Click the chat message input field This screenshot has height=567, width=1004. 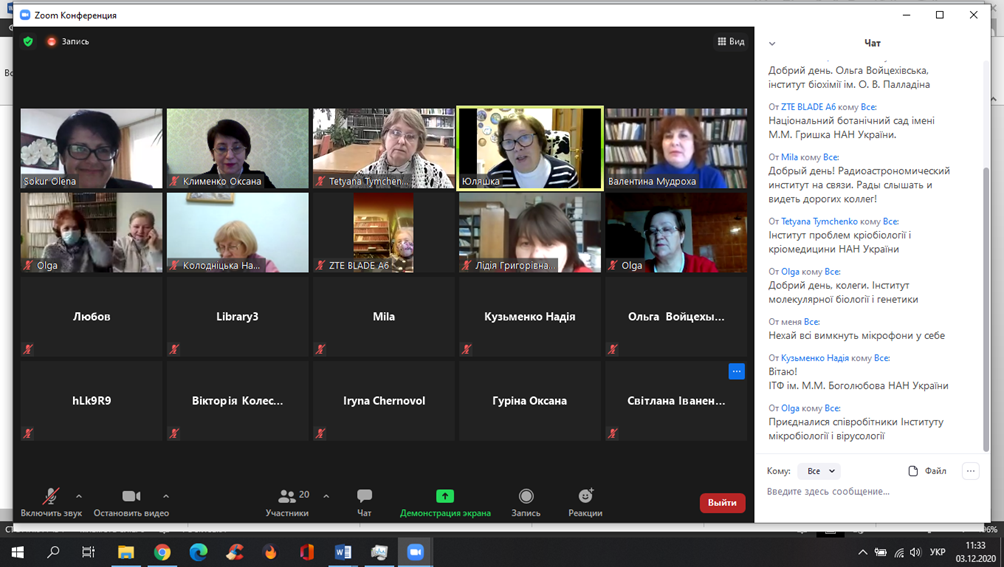point(860,492)
